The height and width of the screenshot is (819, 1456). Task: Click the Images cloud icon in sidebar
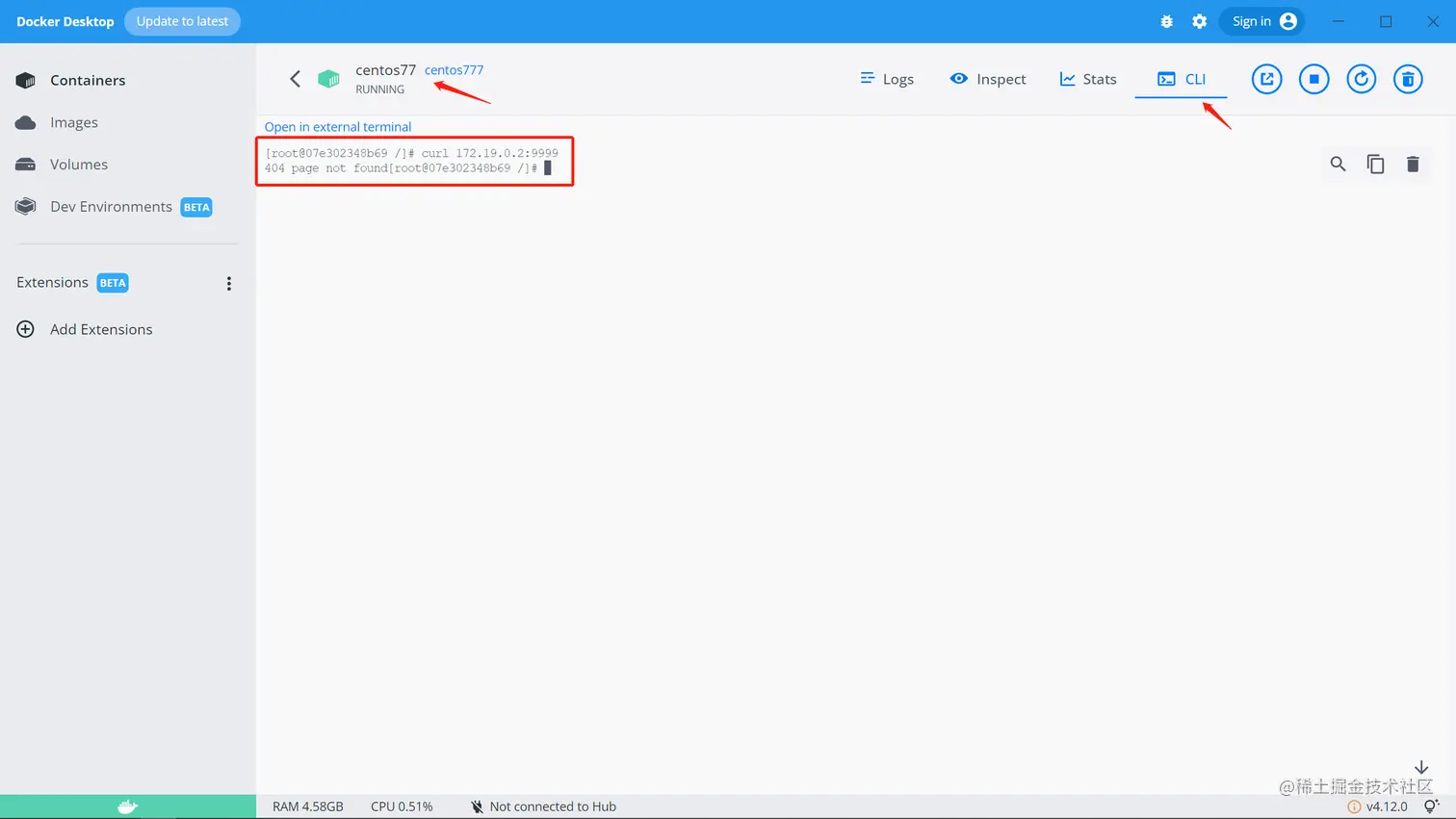click(x=26, y=122)
